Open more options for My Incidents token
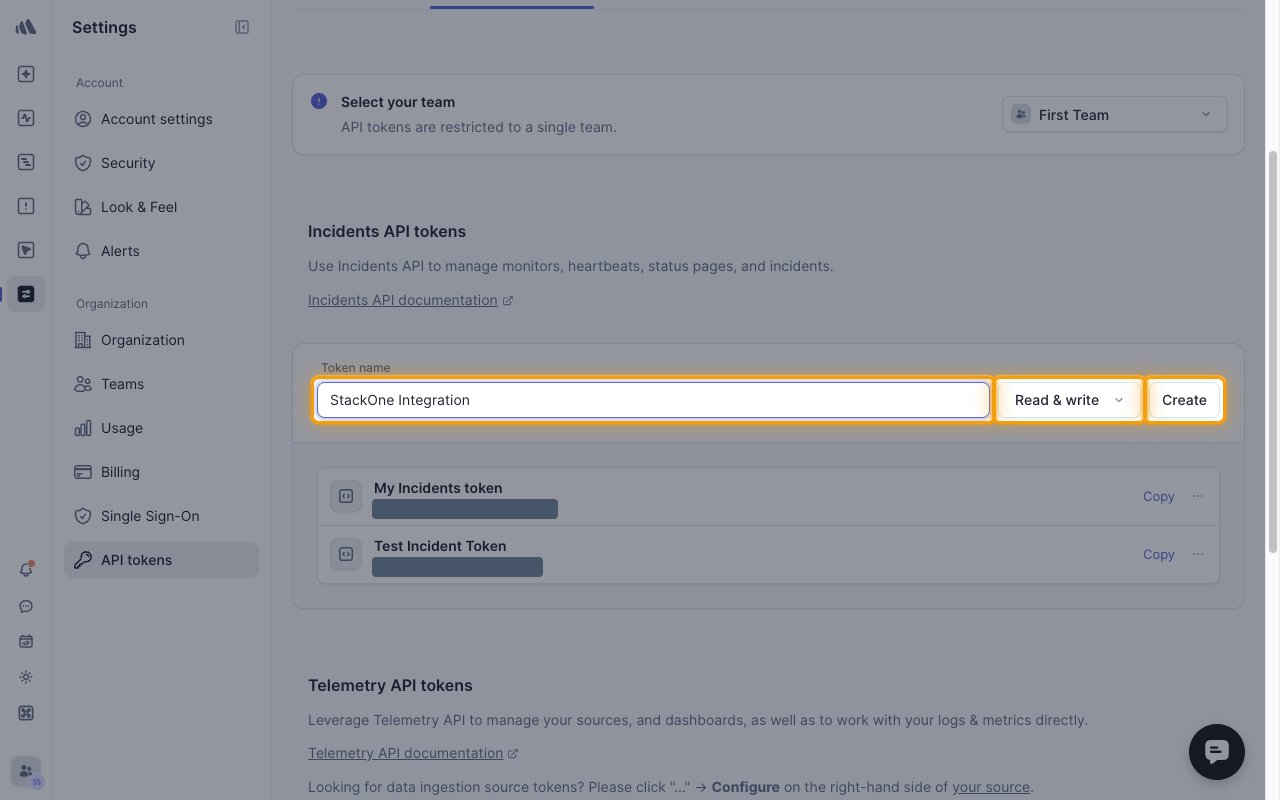The height and width of the screenshot is (800, 1280). click(x=1198, y=496)
